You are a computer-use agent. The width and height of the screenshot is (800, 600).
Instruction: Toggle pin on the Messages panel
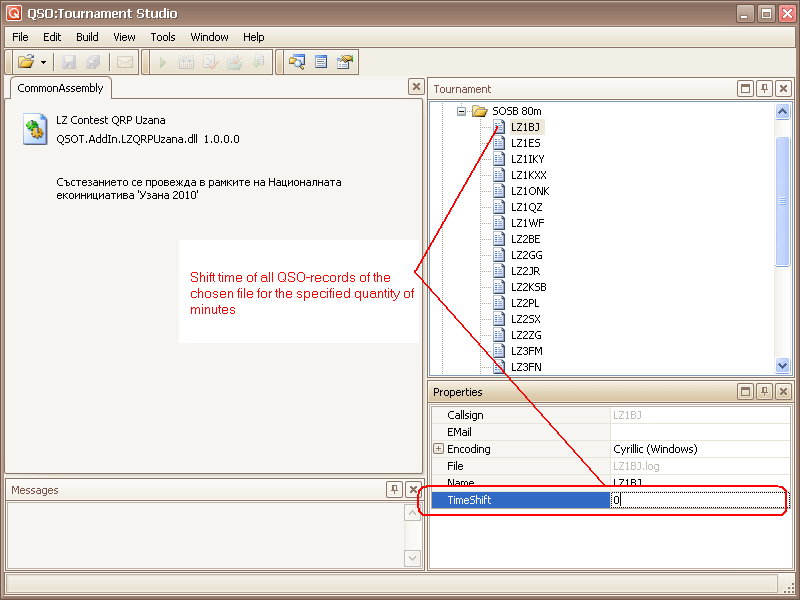(x=395, y=490)
